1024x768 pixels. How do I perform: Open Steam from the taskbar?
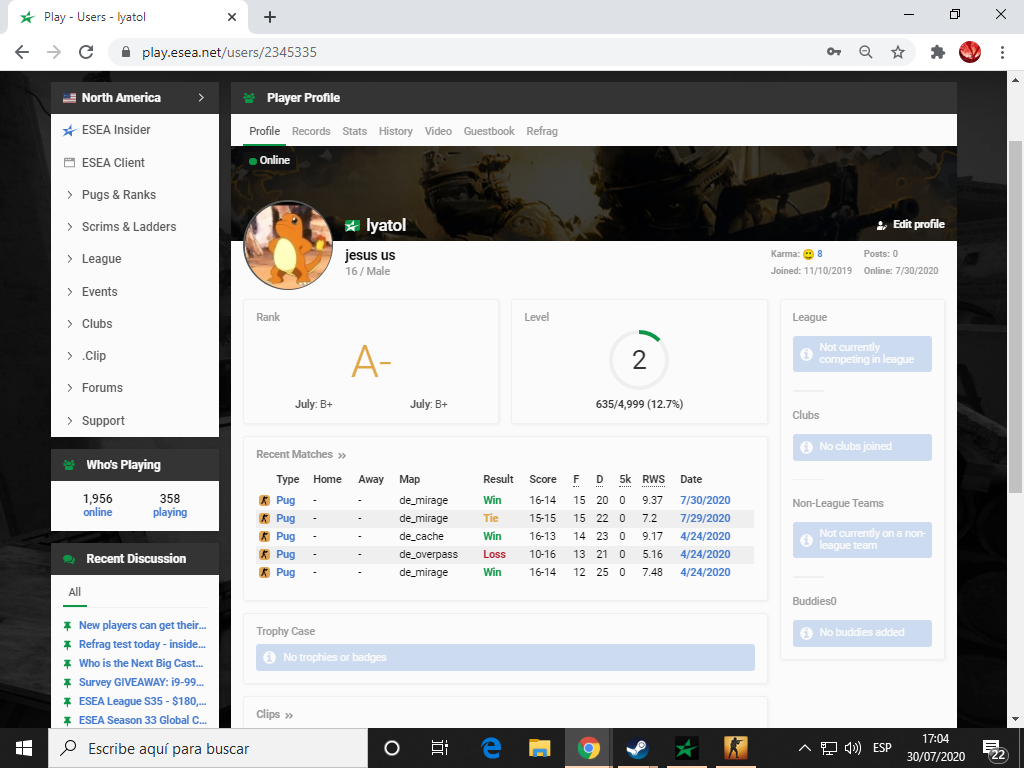[637, 748]
